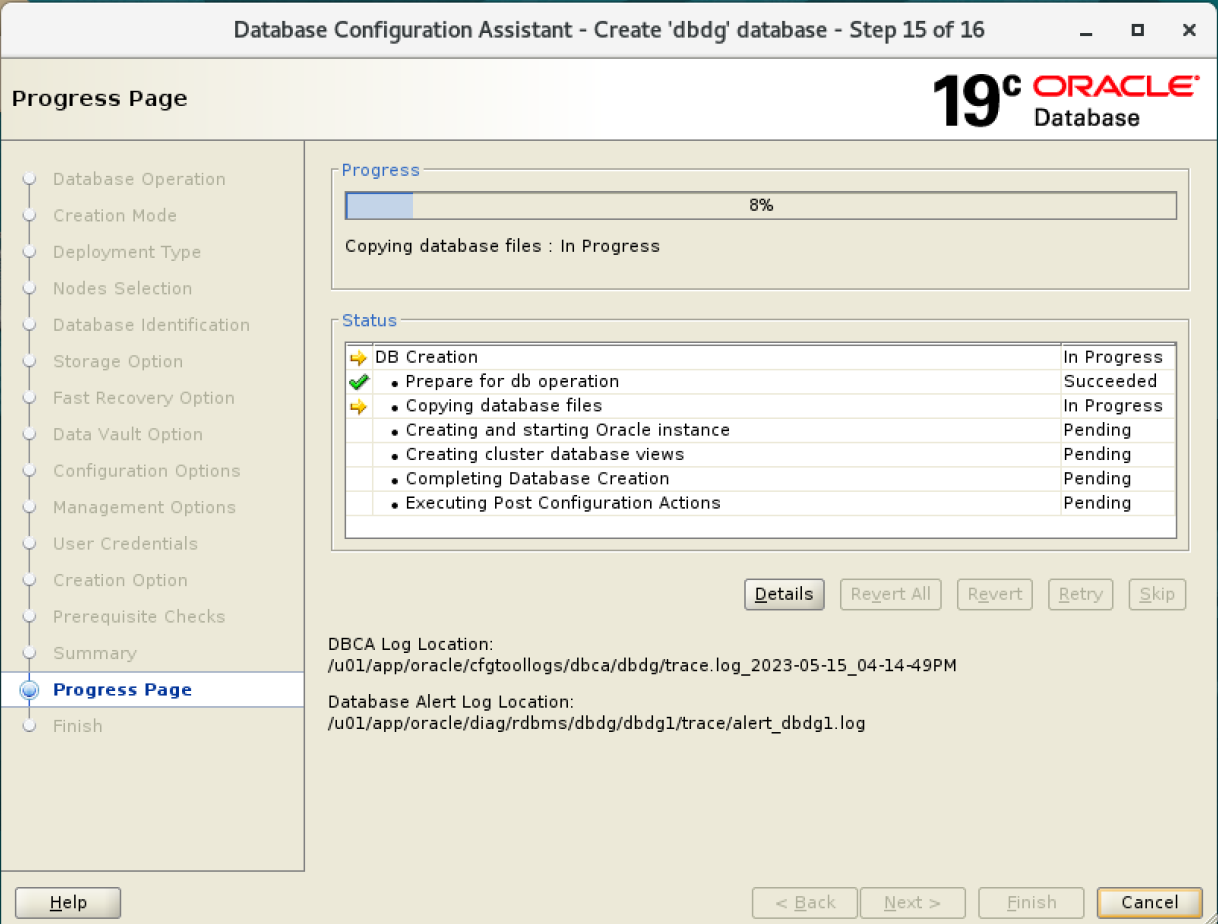
Task: Select Creation Mode step in sidebar
Action: [x=115, y=216]
